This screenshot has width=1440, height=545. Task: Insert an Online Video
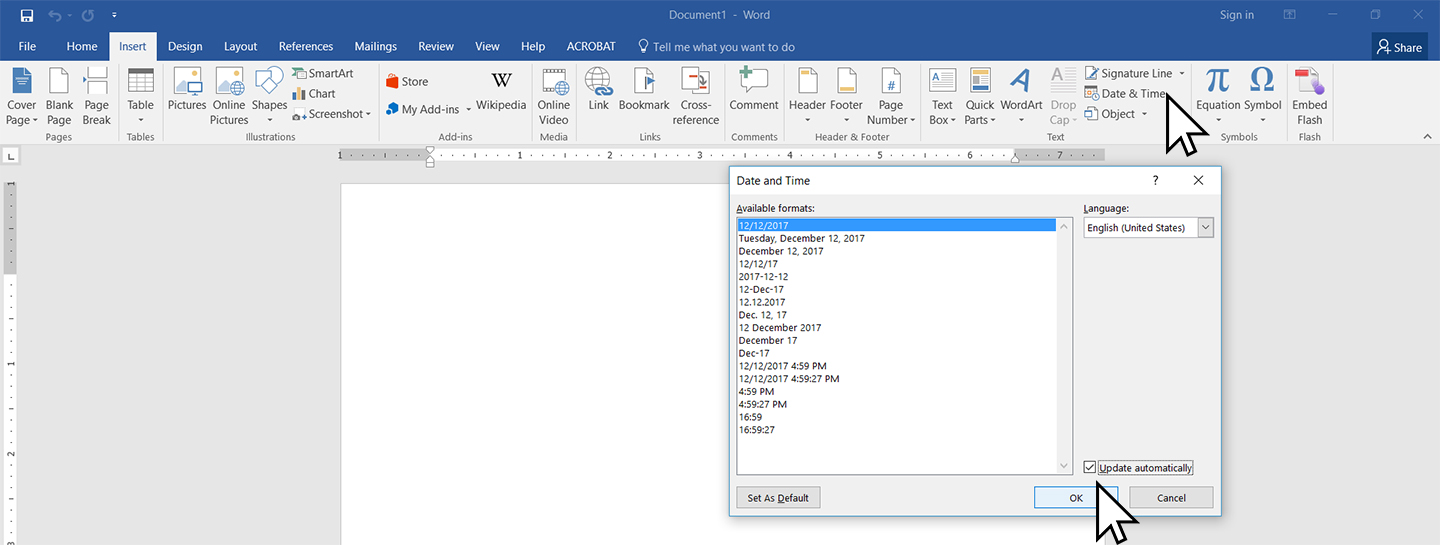click(x=553, y=97)
